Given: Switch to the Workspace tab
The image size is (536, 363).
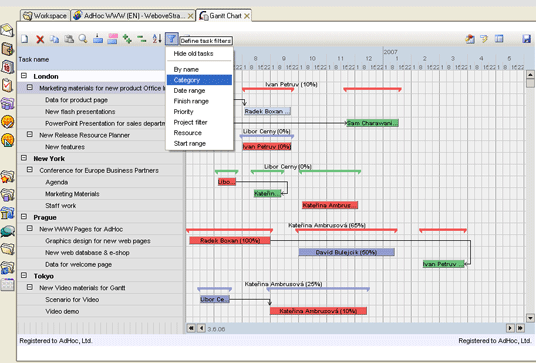Looking at the screenshot, I should [x=45, y=16].
